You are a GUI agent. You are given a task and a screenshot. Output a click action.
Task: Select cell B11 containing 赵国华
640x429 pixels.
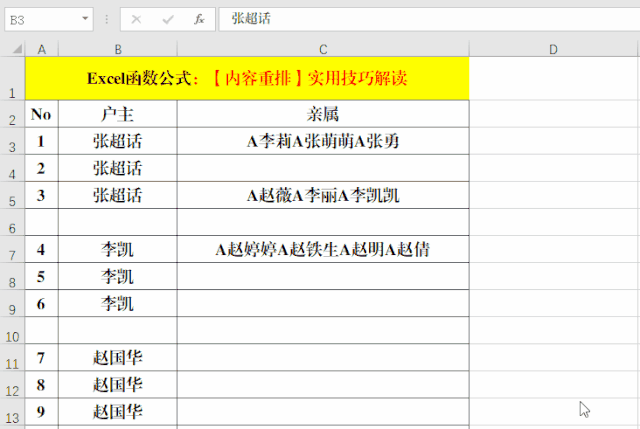coord(118,358)
